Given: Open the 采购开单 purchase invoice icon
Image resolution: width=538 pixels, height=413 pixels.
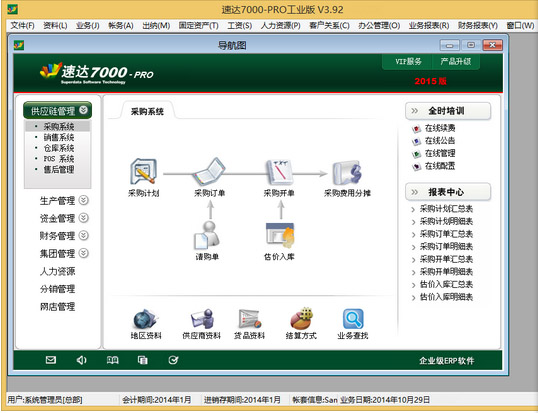Looking at the screenshot, I should (x=279, y=172).
